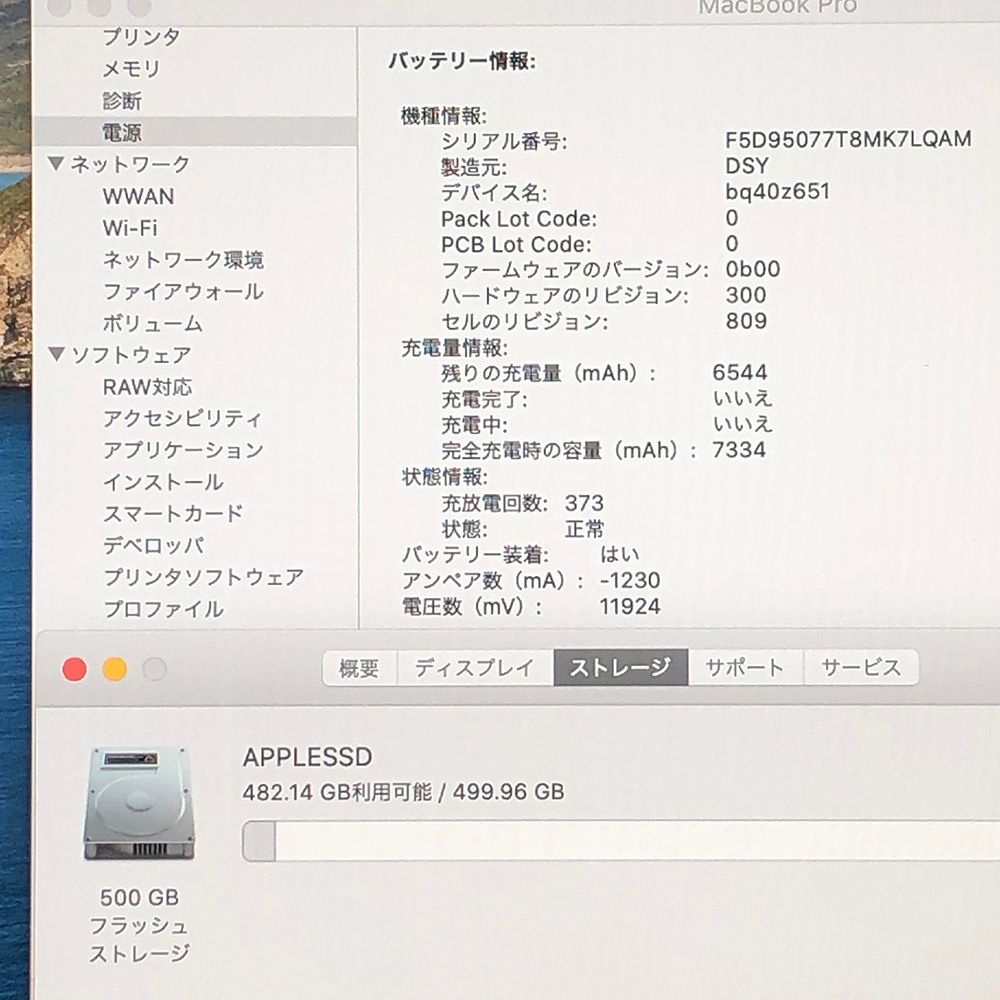Select ネットワーク category in sidebar
The image size is (1000, 1000).
pyautogui.click(x=130, y=165)
